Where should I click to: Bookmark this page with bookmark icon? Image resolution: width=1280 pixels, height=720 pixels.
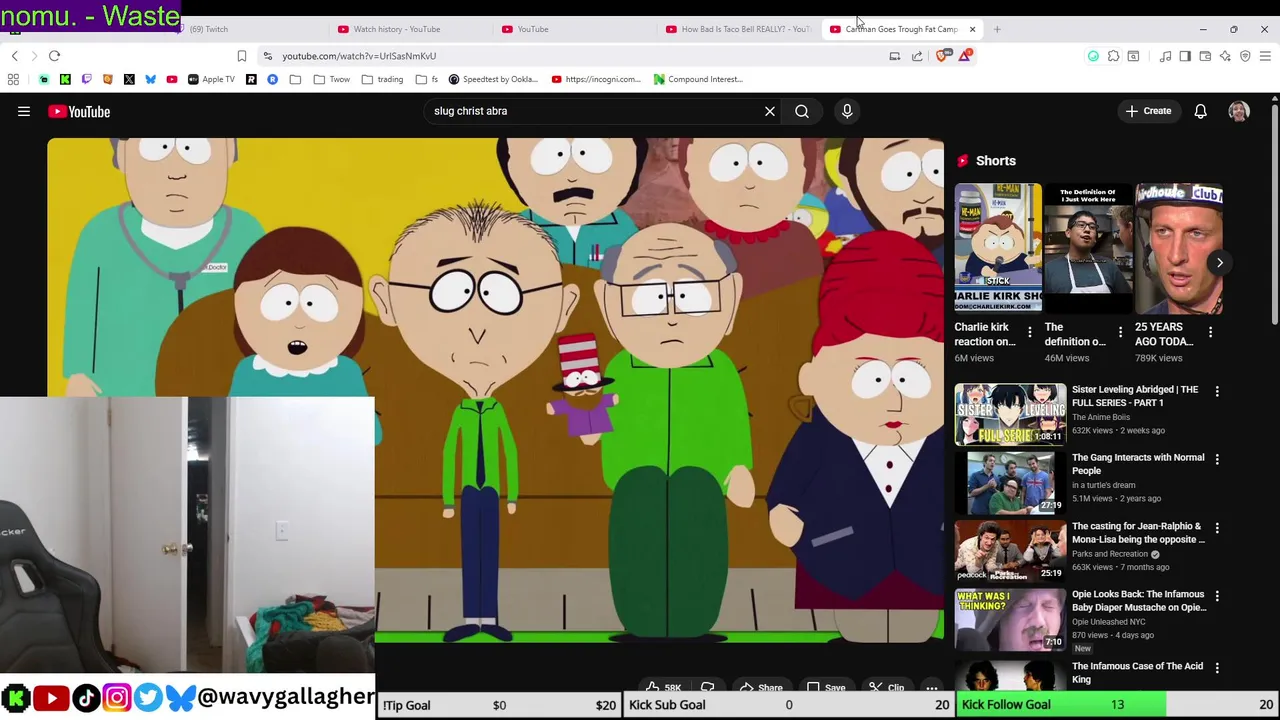coord(241,56)
